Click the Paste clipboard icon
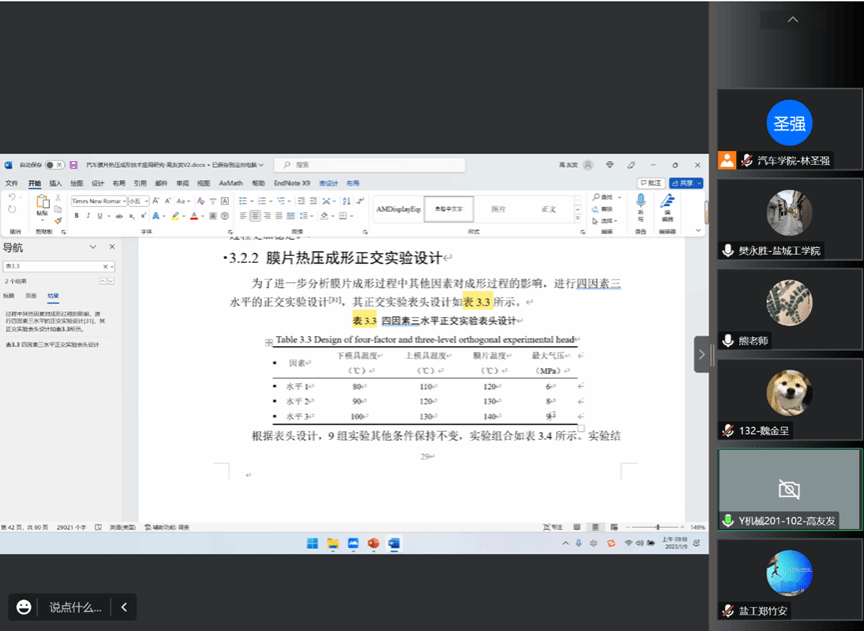This screenshot has width=864, height=631. [x=42, y=204]
